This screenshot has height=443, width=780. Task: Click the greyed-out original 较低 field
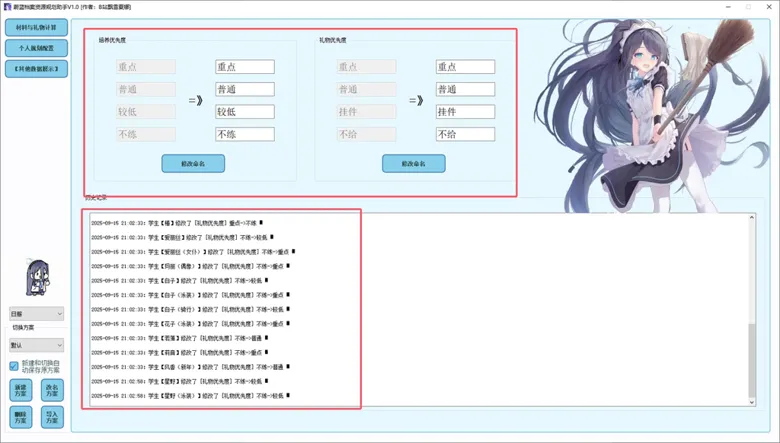click(146, 112)
